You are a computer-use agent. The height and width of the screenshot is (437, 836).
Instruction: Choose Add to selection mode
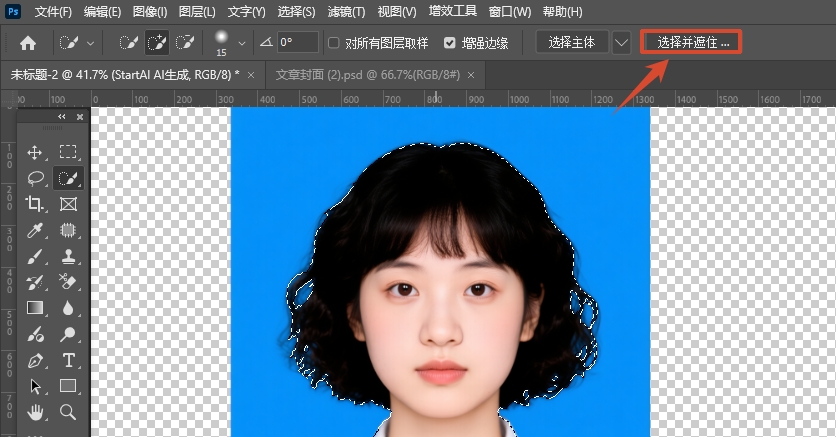point(157,43)
